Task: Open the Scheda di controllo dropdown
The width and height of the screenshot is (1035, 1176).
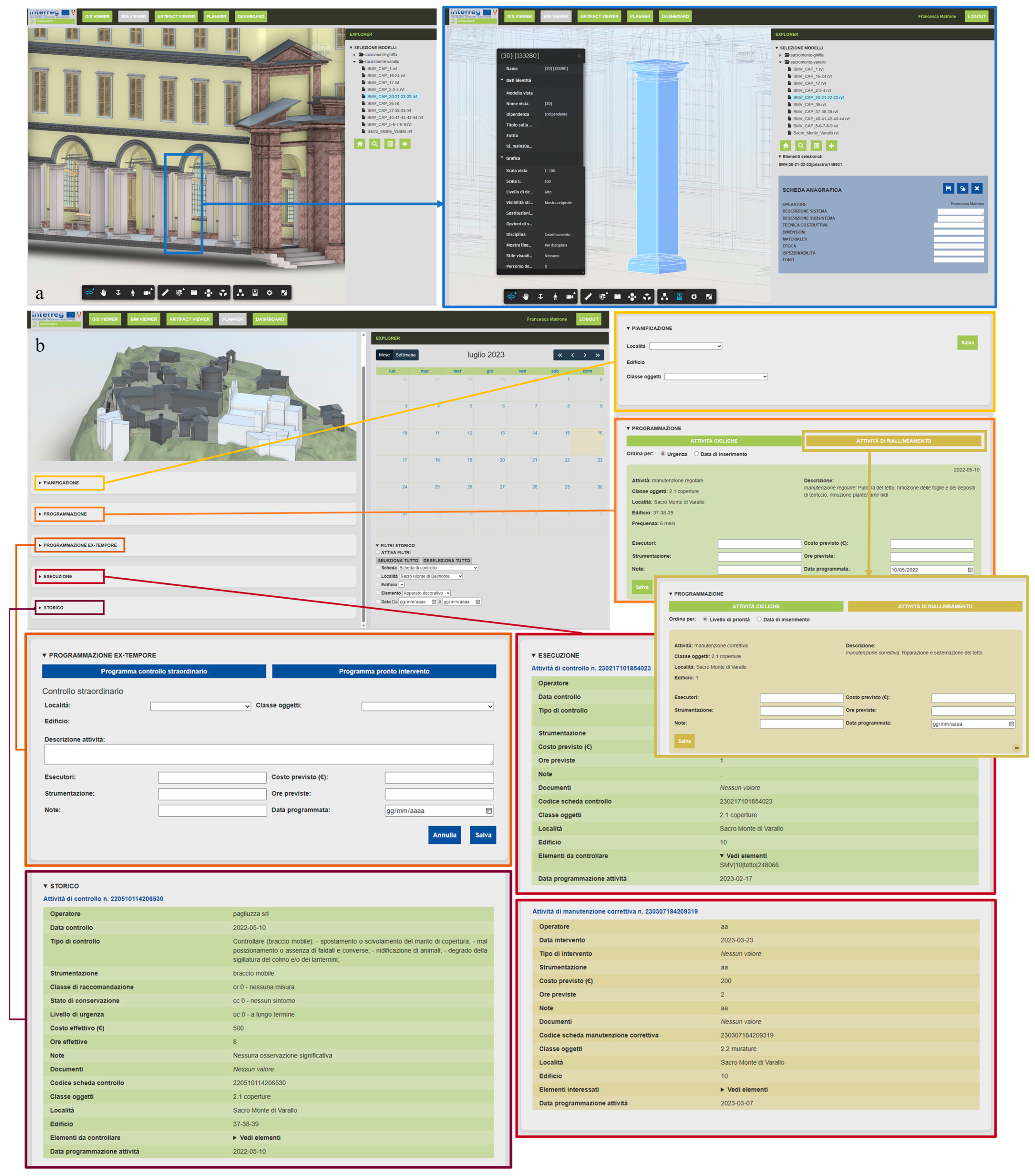Action: point(437,568)
